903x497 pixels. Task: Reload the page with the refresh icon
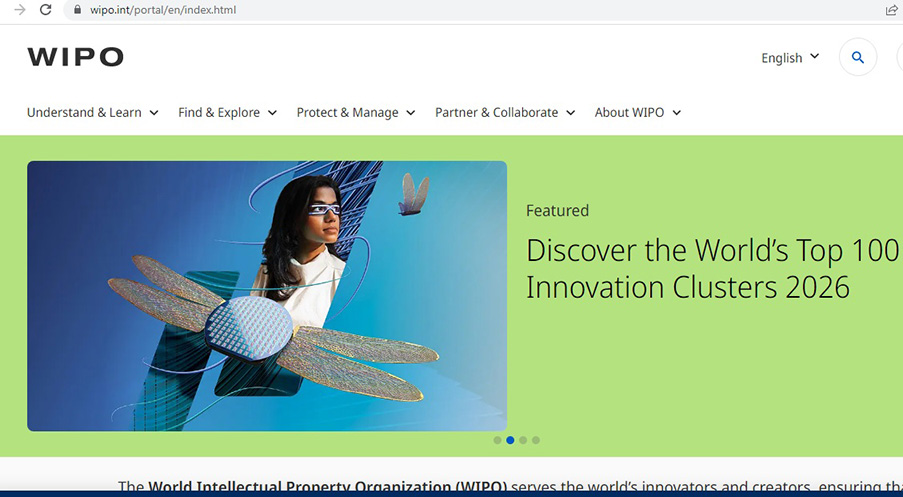45,10
